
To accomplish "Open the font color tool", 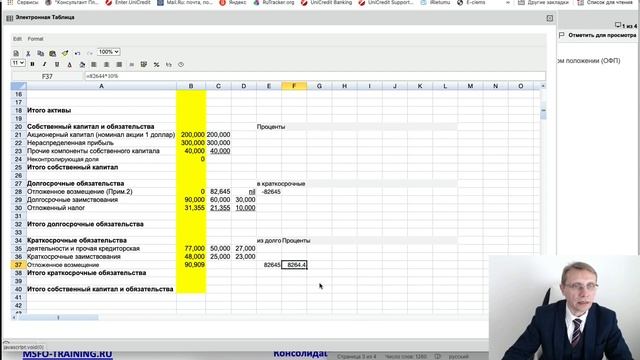I will tap(69, 64).
